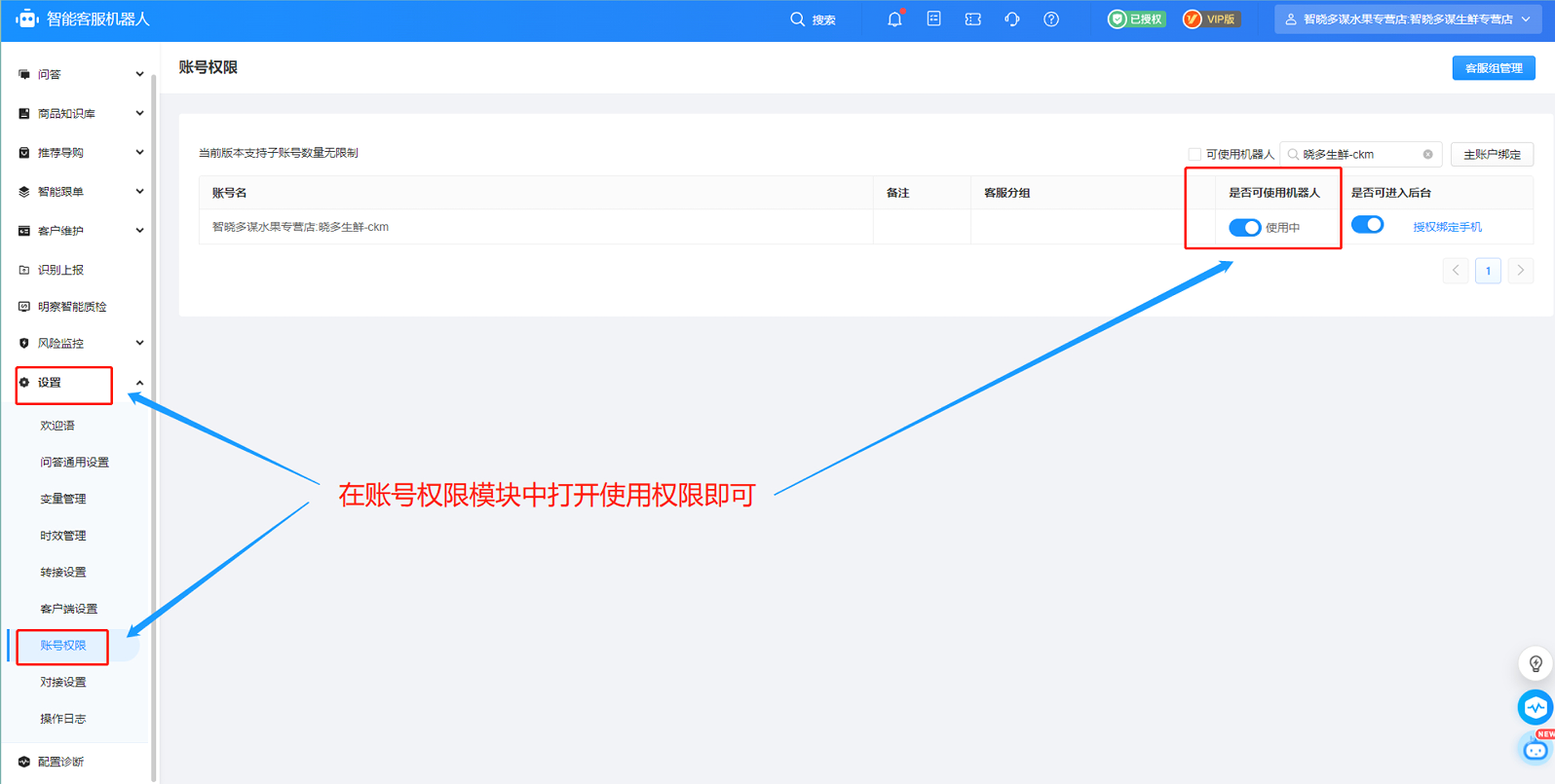Image resolution: width=1555 pixels, height=784 pixels.
Task: Open 对接设置 in sidebar
Action: pos(63,682)
